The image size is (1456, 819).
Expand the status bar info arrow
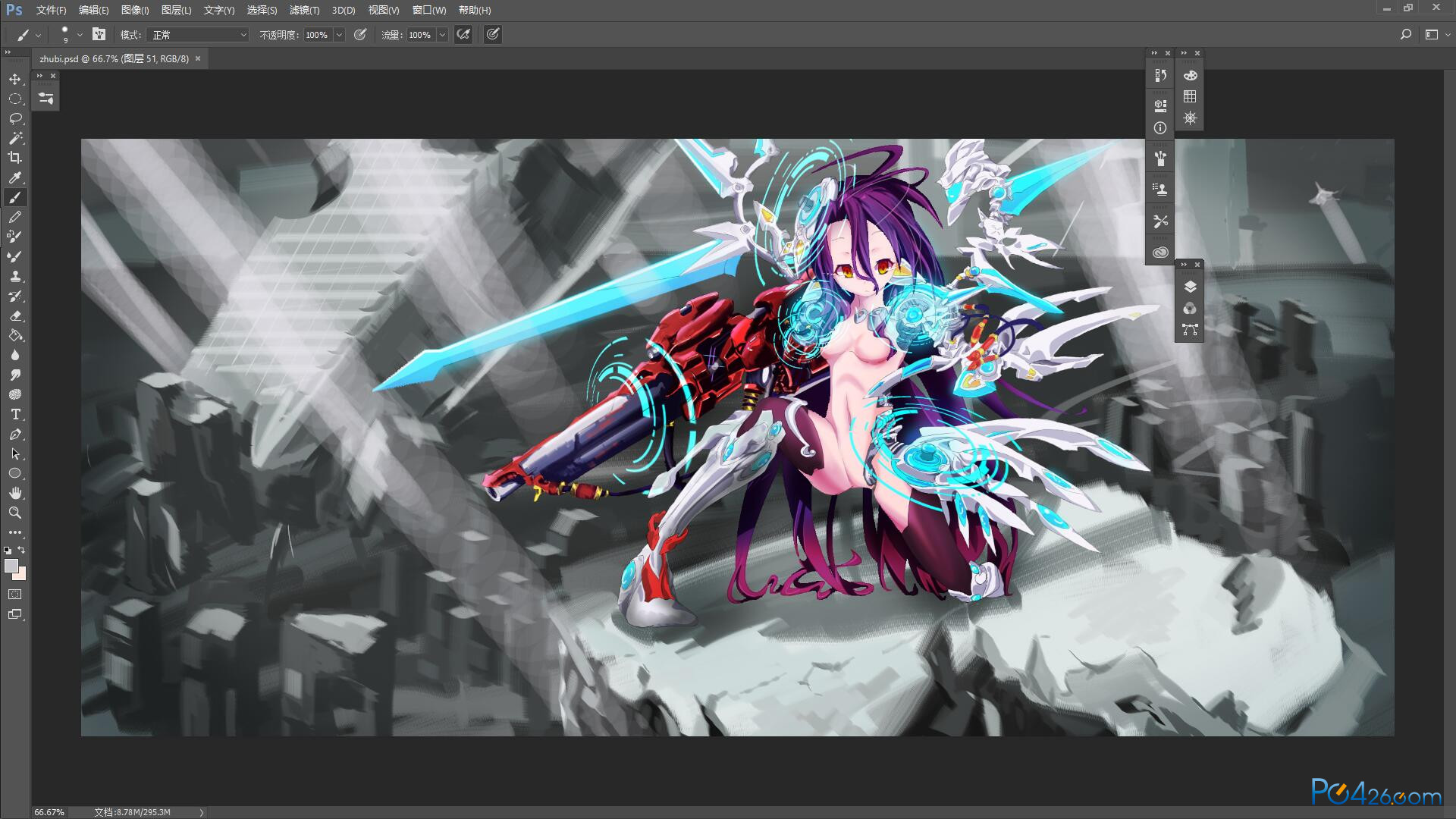(202, 812)
